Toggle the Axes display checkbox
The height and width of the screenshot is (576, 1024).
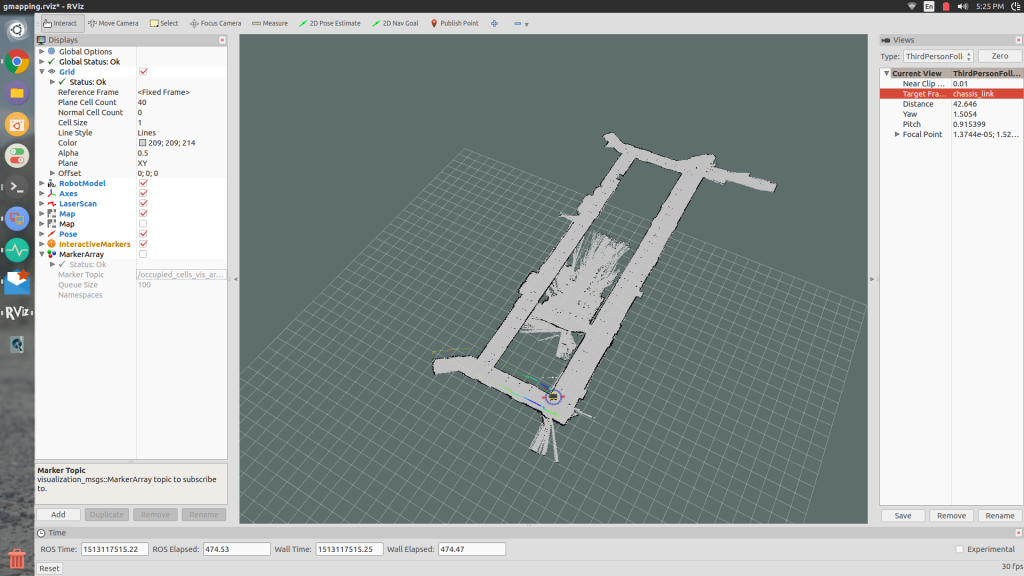click(143, 193)
